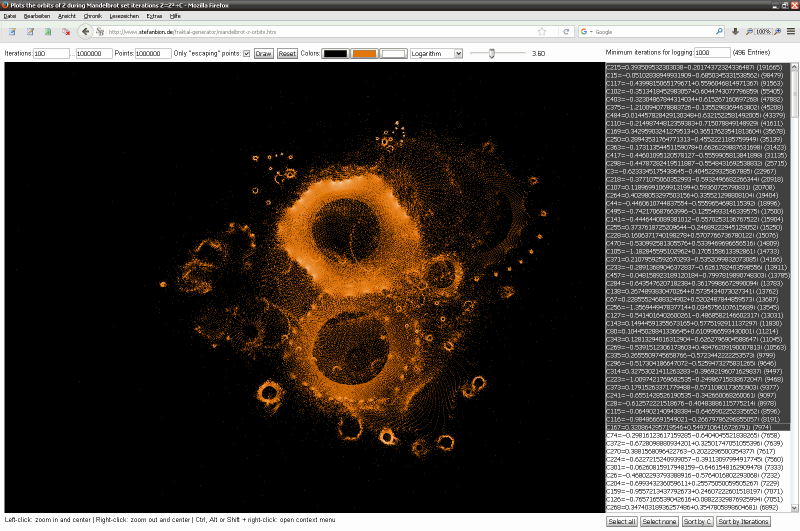Click the Minimum iterations for logging field
800x531 pixels.
tap(713, 52)
